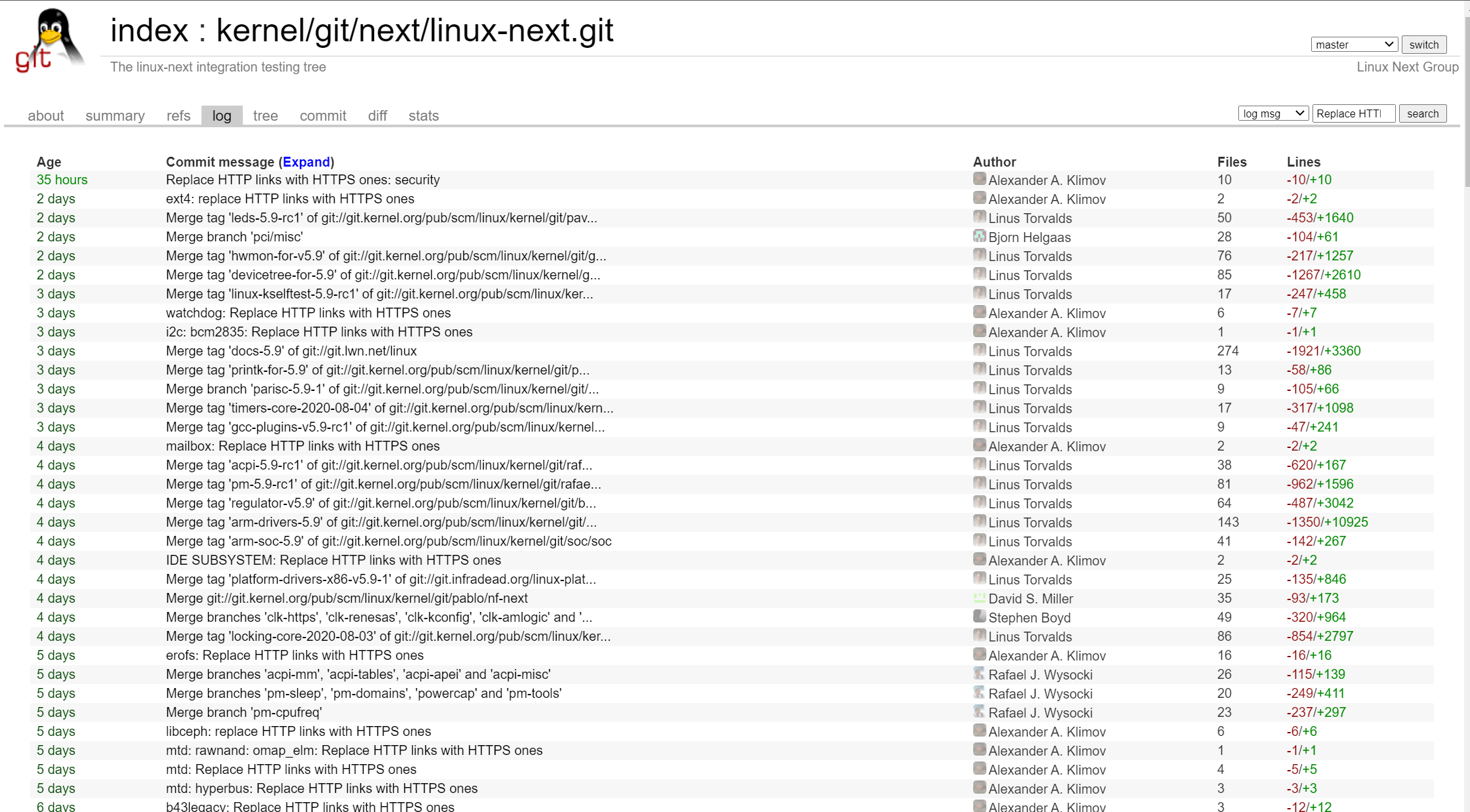
Task: Open the diff tab
Action: [377, 115]
